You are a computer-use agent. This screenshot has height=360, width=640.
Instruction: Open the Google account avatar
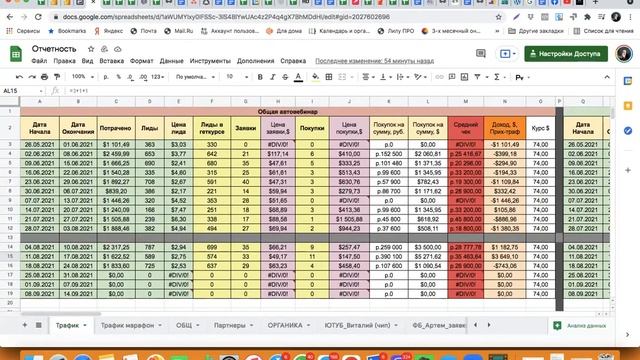(x=624, y=53)
